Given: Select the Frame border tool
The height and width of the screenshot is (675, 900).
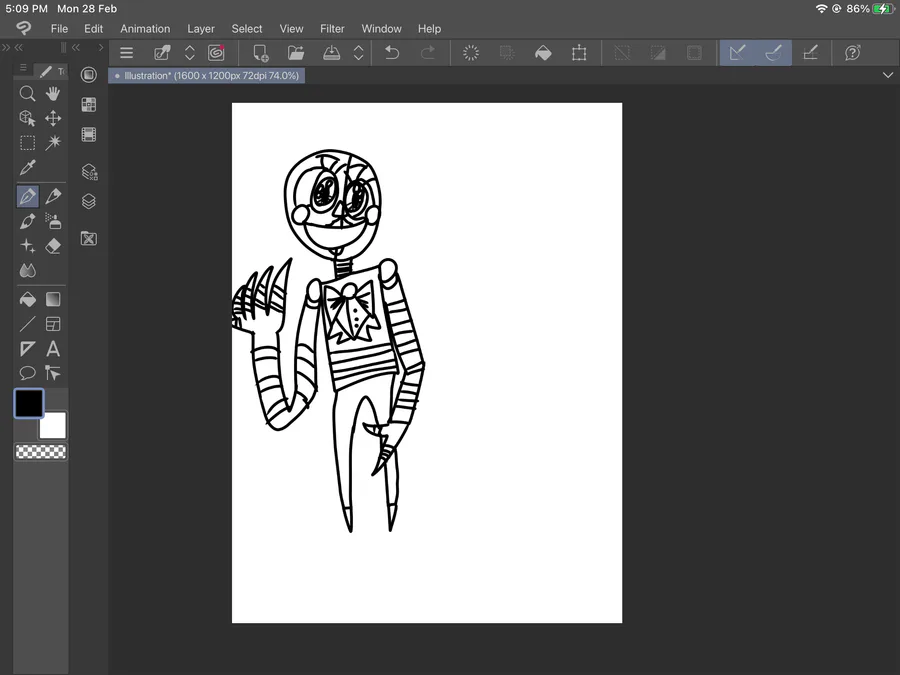Looking at the screenshot, I should click(x=53, y=324).
